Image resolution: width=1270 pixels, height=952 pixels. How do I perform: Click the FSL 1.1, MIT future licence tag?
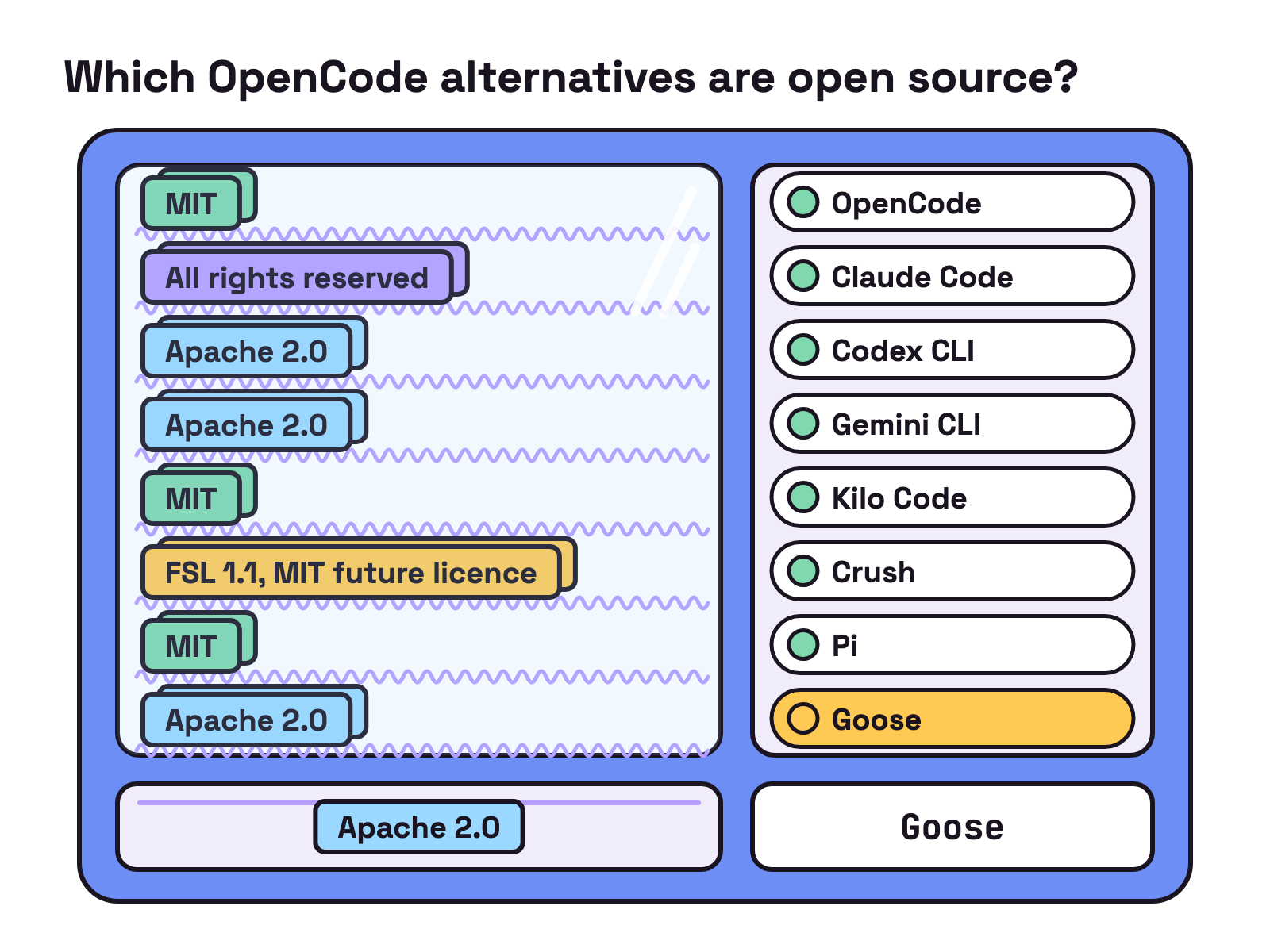point(351,573)
